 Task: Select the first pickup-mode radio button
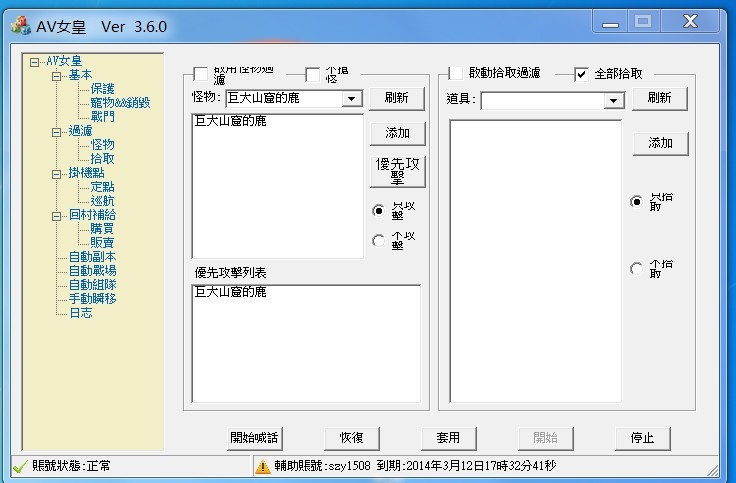636,201
